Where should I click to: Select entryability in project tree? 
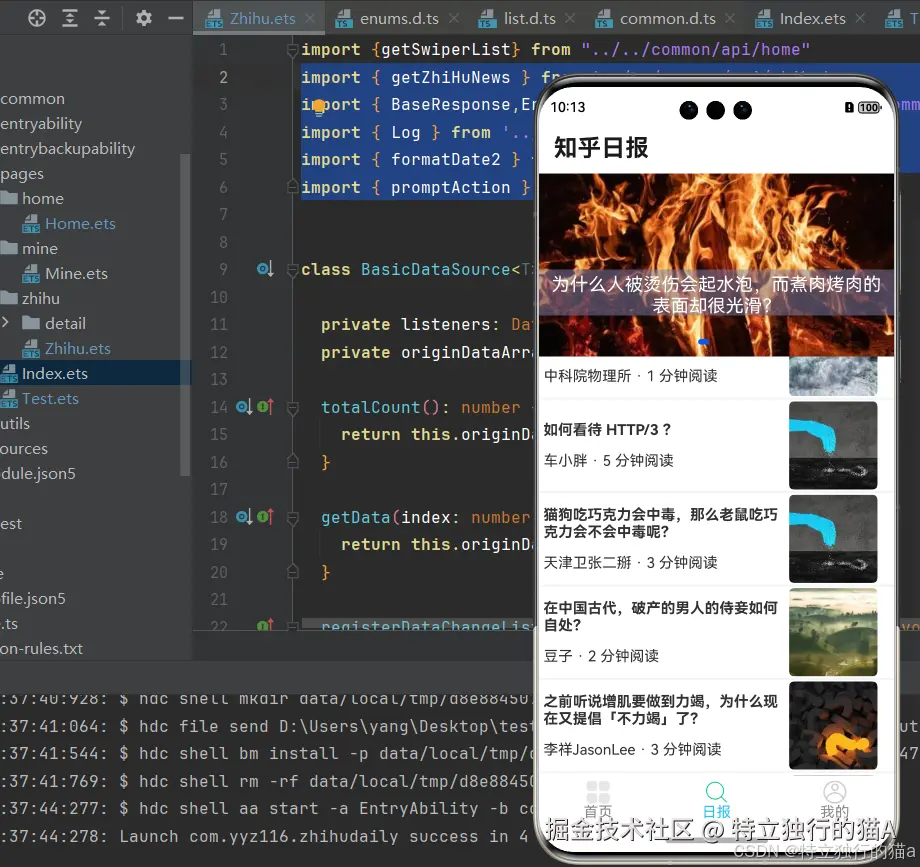tap(41, 124)
